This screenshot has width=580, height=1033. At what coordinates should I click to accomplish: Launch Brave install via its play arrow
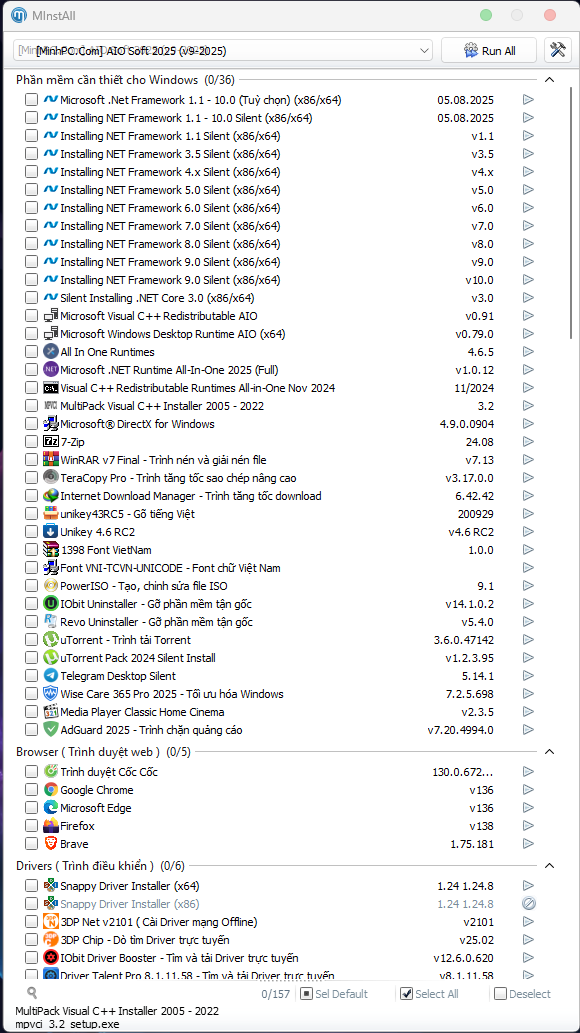(528, 844)
